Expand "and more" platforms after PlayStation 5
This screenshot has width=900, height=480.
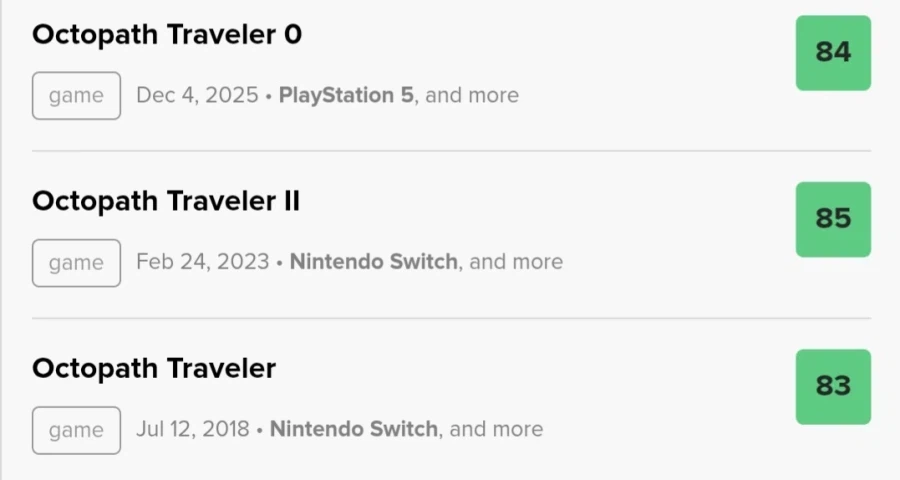473,96
